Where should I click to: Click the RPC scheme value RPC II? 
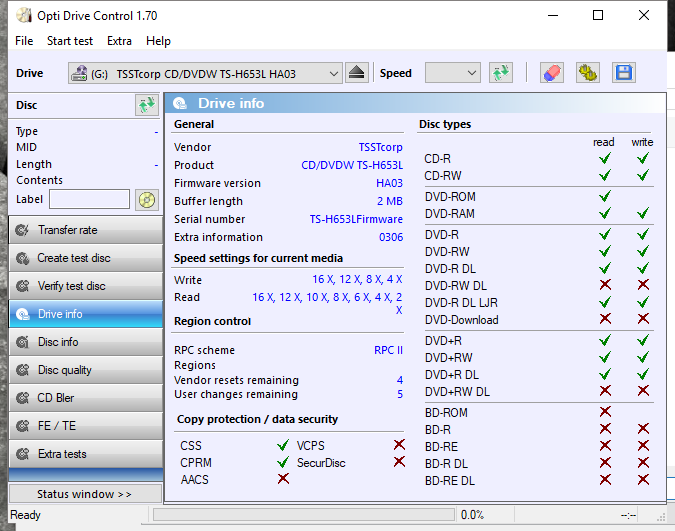pos(388,350)
